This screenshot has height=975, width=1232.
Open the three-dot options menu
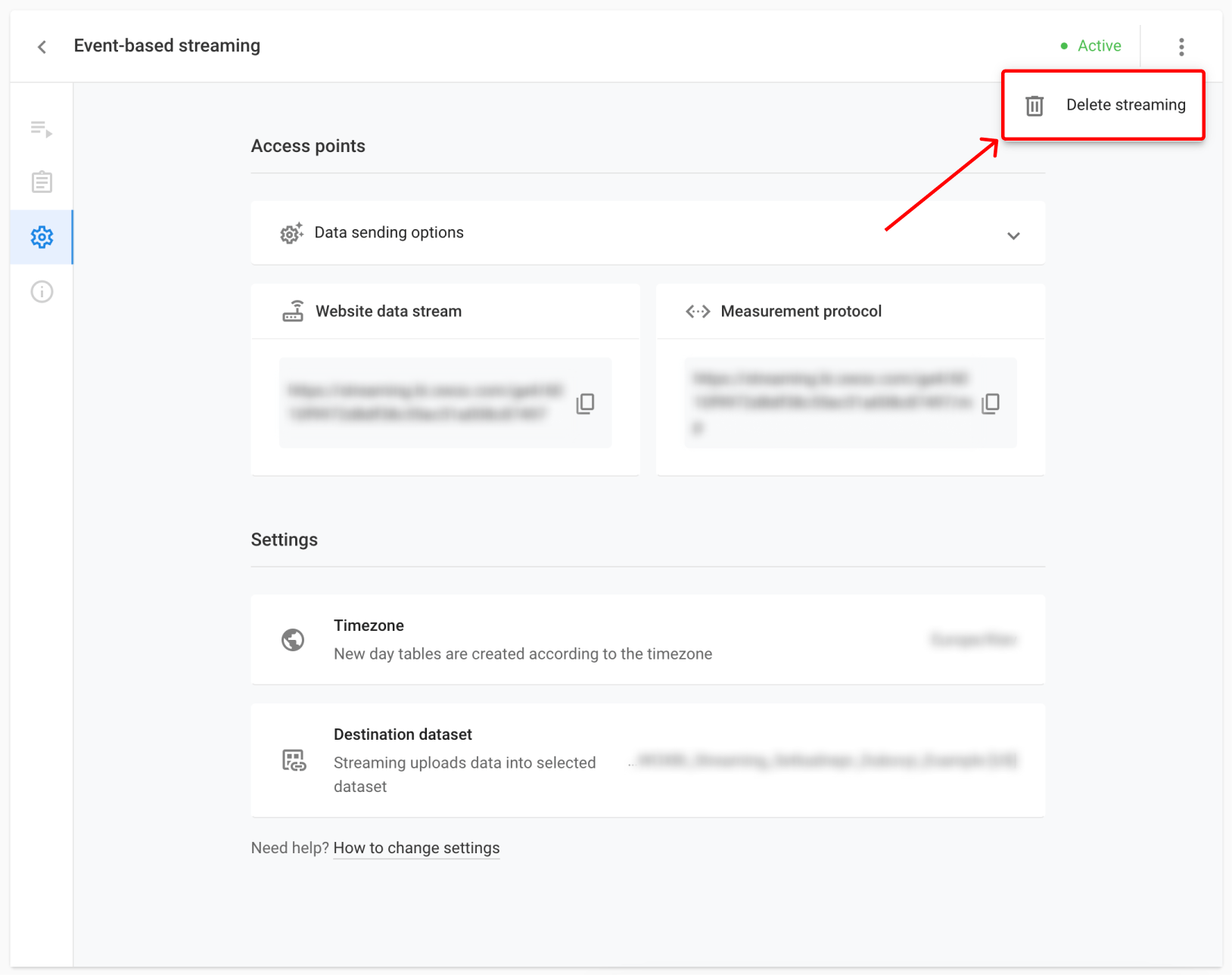1181,46
